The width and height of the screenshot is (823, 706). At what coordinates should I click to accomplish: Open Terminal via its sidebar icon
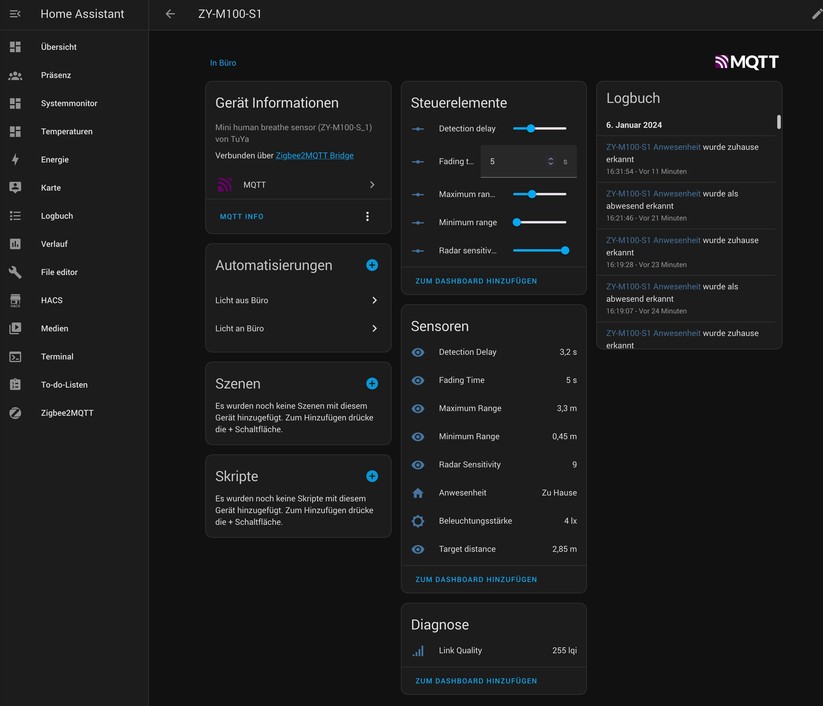[14, 356]
